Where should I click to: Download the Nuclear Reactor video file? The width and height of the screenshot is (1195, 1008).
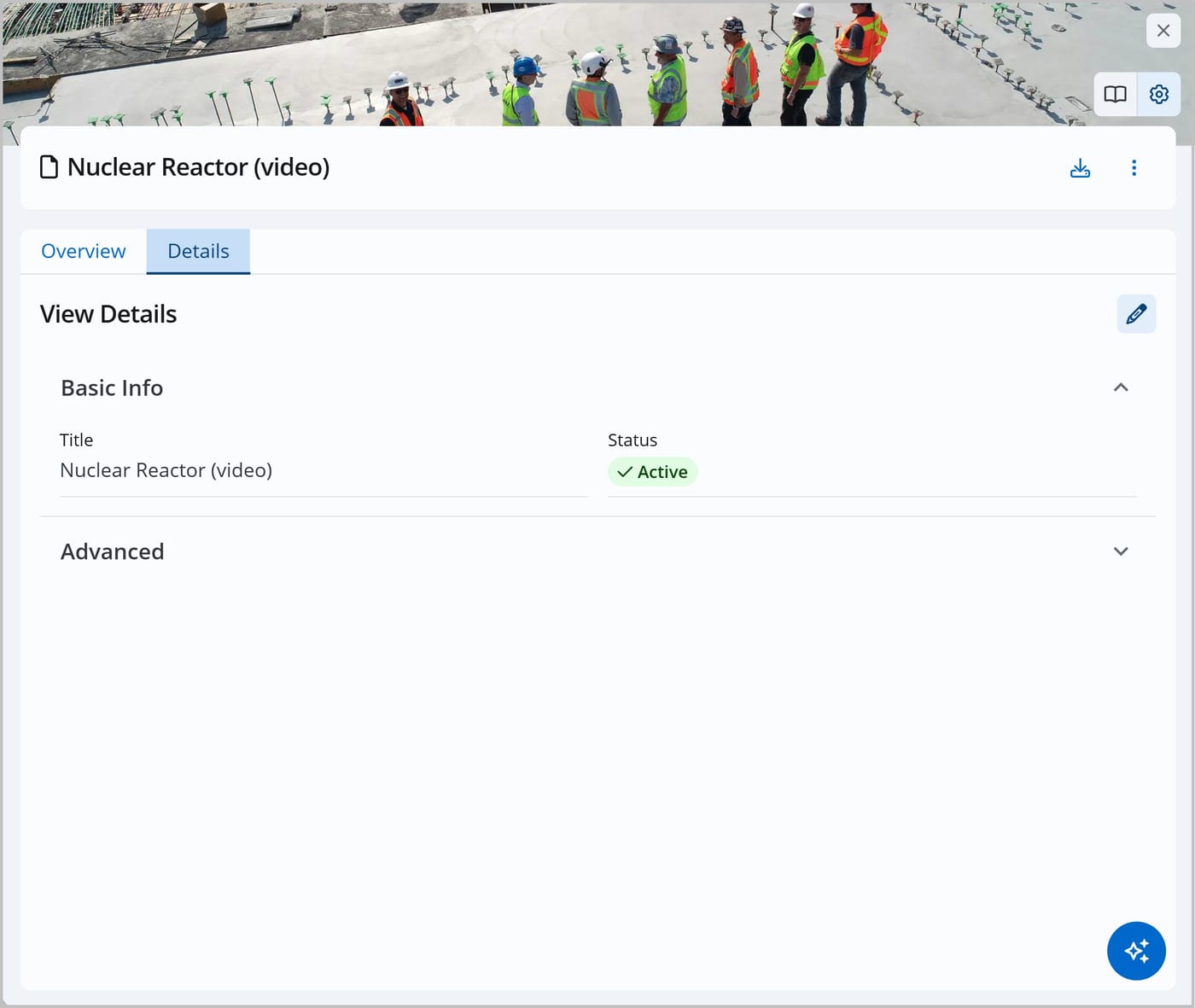point(1080,168)
